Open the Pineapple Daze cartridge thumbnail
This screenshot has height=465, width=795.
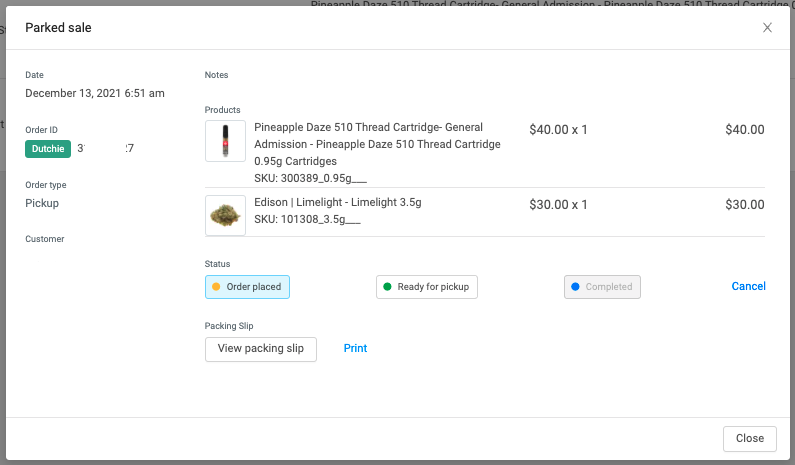pos(225,141)
